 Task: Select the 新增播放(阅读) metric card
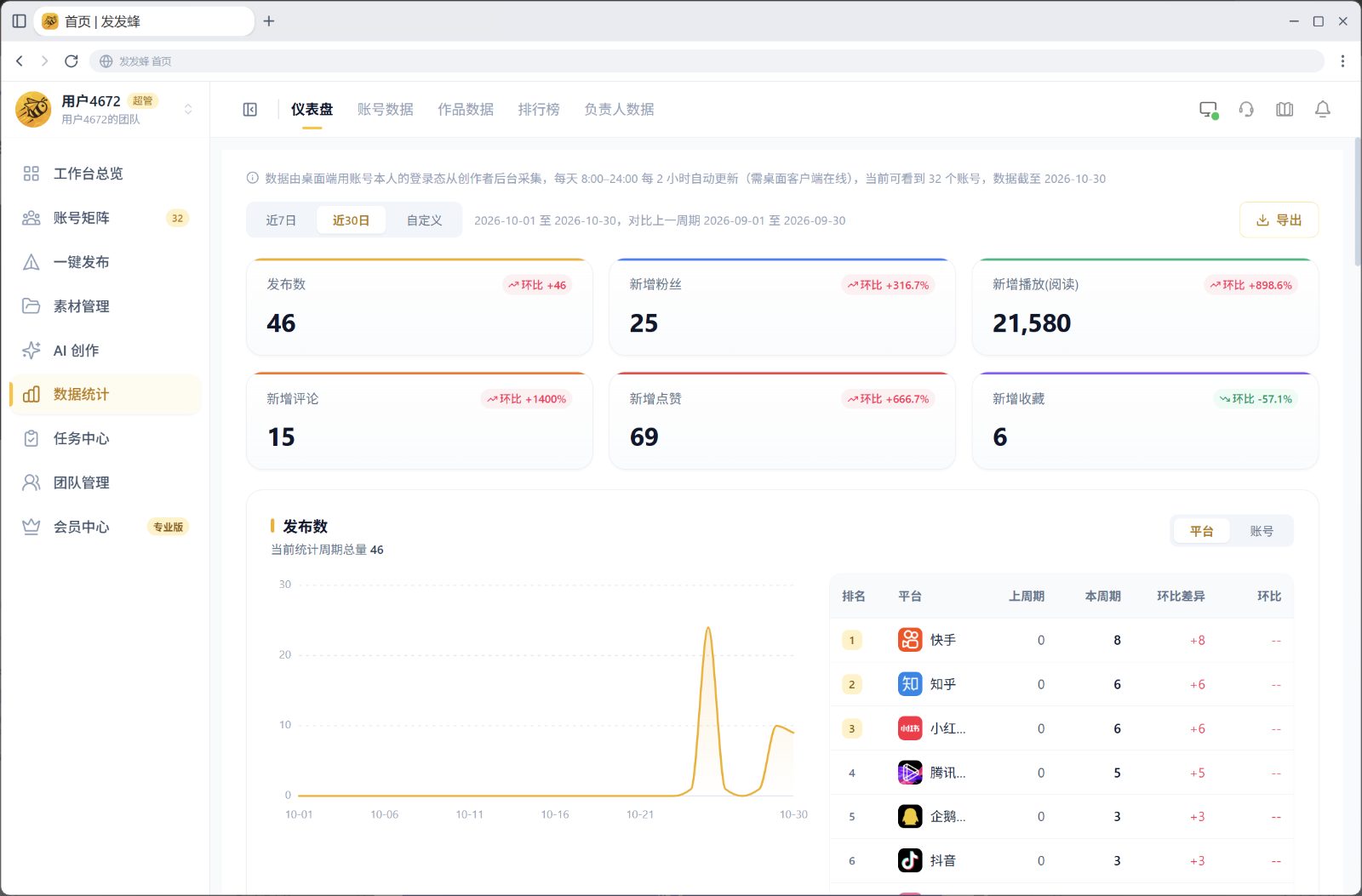pyautogui.click(x=1145, y=307)
